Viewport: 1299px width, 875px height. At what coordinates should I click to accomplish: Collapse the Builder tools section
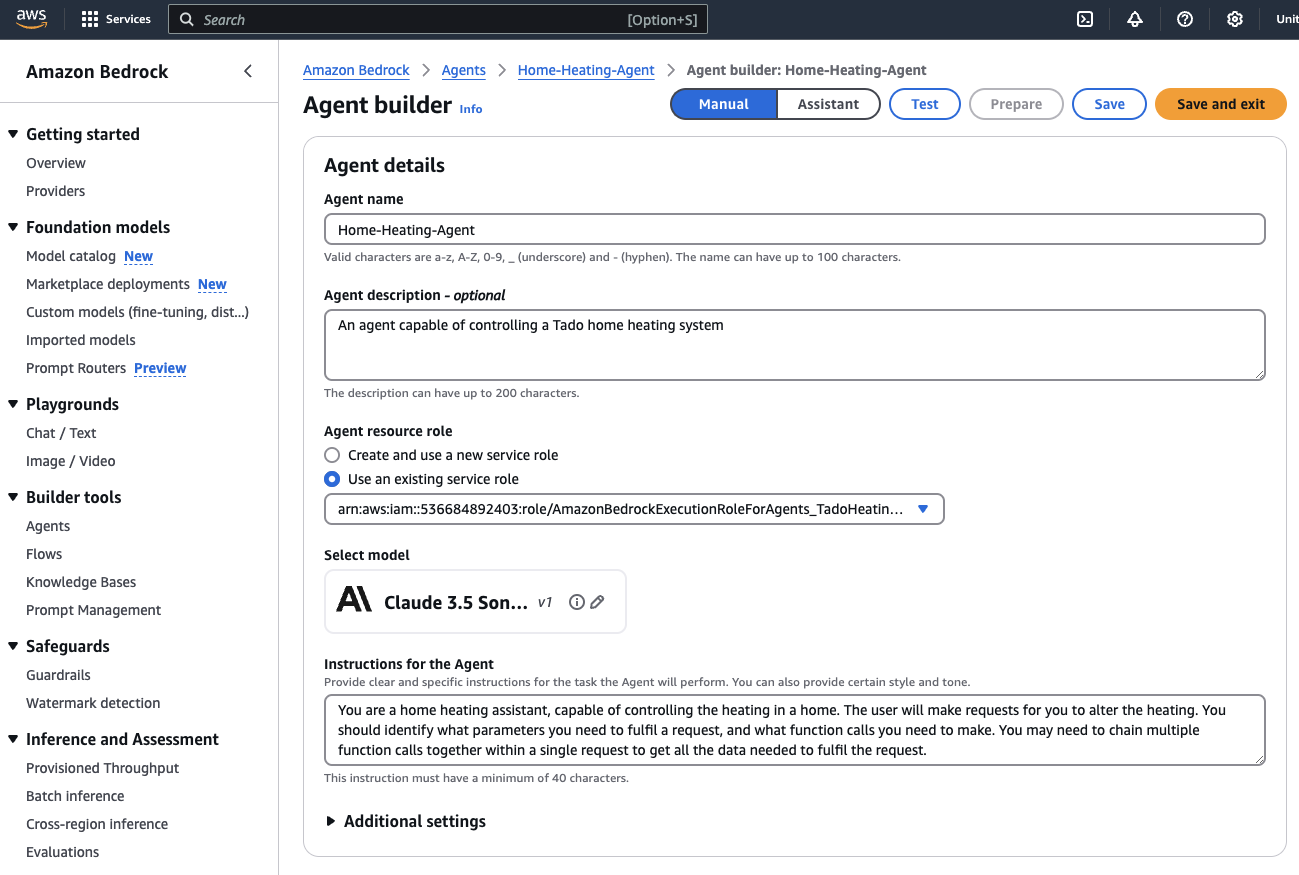pyautogui.click(x=13, y=497)
